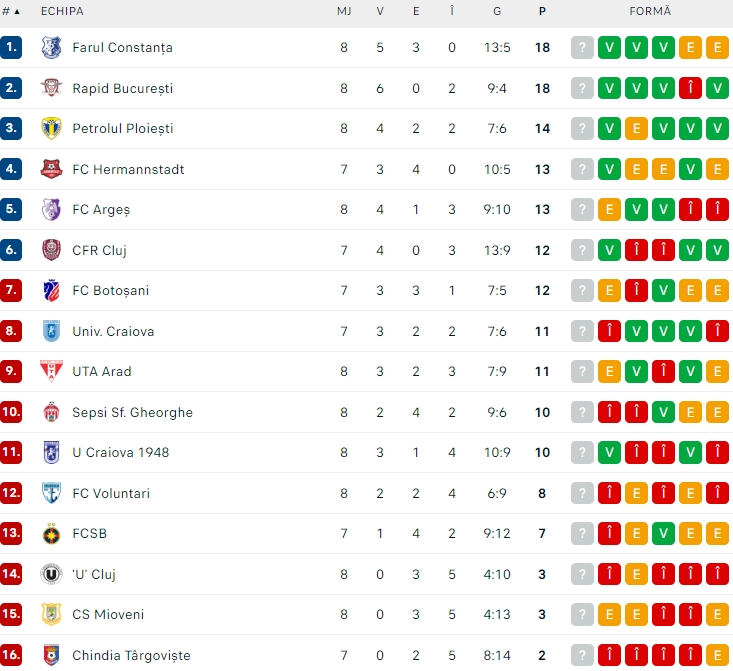Sort table by MJ matches played

(x=343, y=11)
